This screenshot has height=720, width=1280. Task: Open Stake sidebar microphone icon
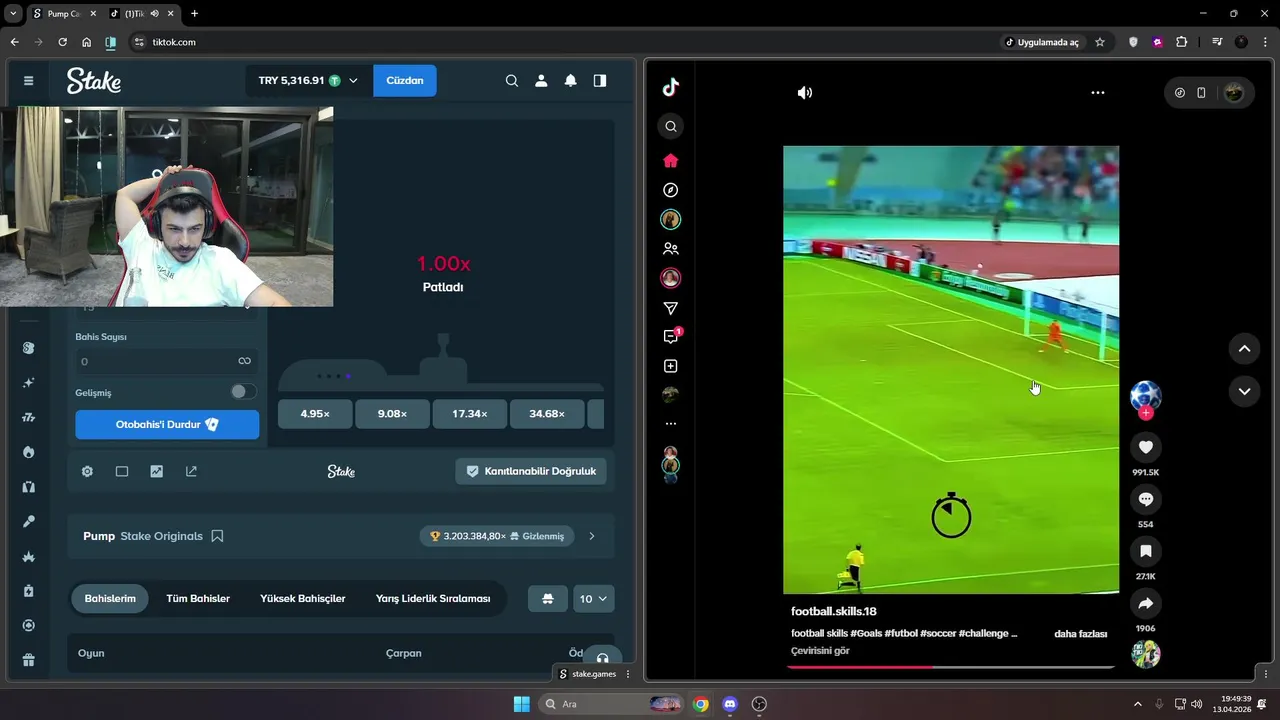point(28,521)
